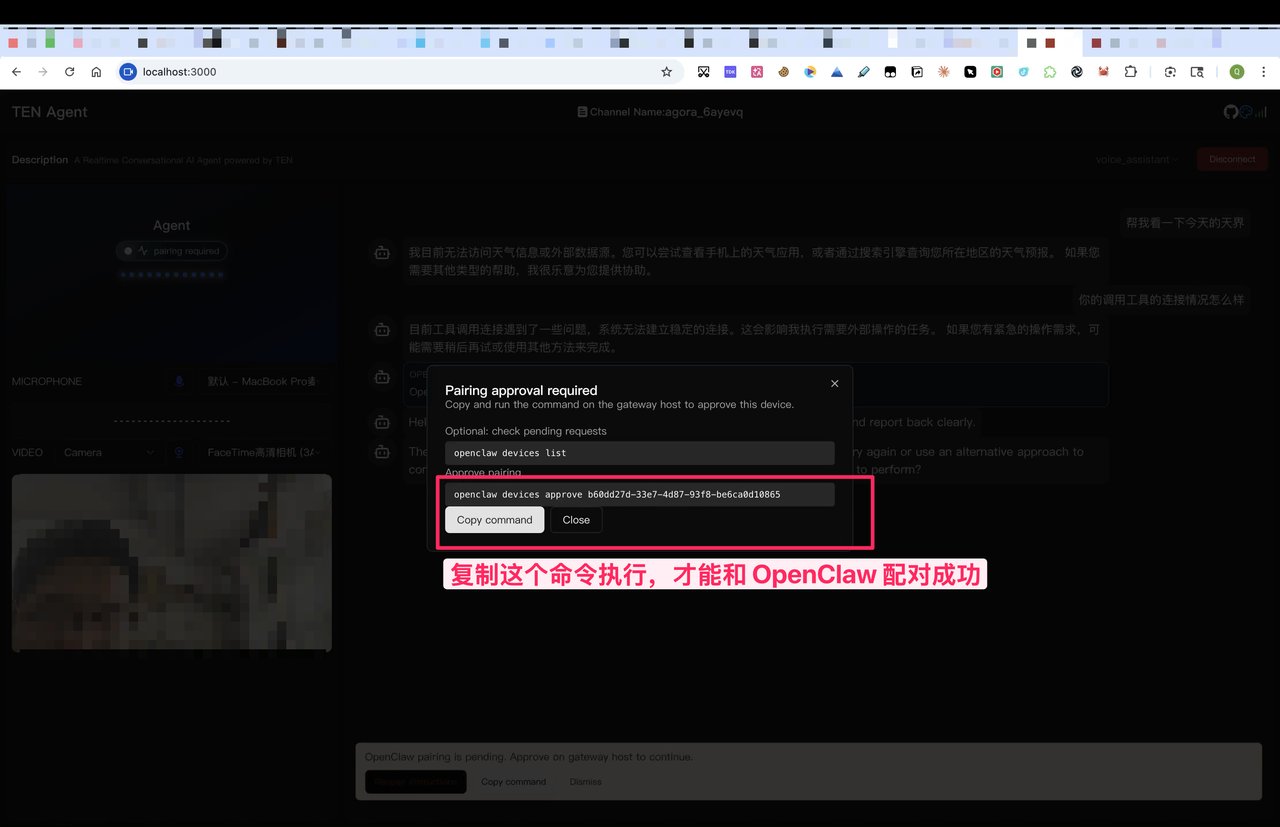This screenshot has height=827, width=1280.
Task: Open the scissors extension icon
Action: pos(704,72)
